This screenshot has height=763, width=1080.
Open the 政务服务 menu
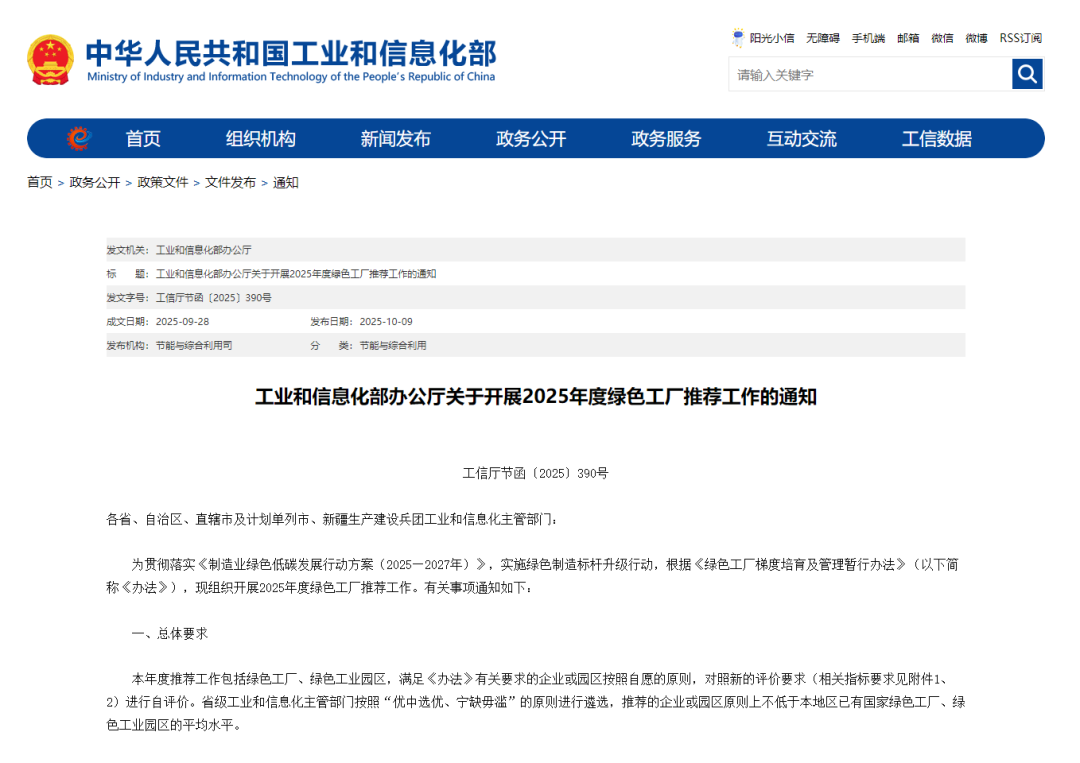[666, 139]
